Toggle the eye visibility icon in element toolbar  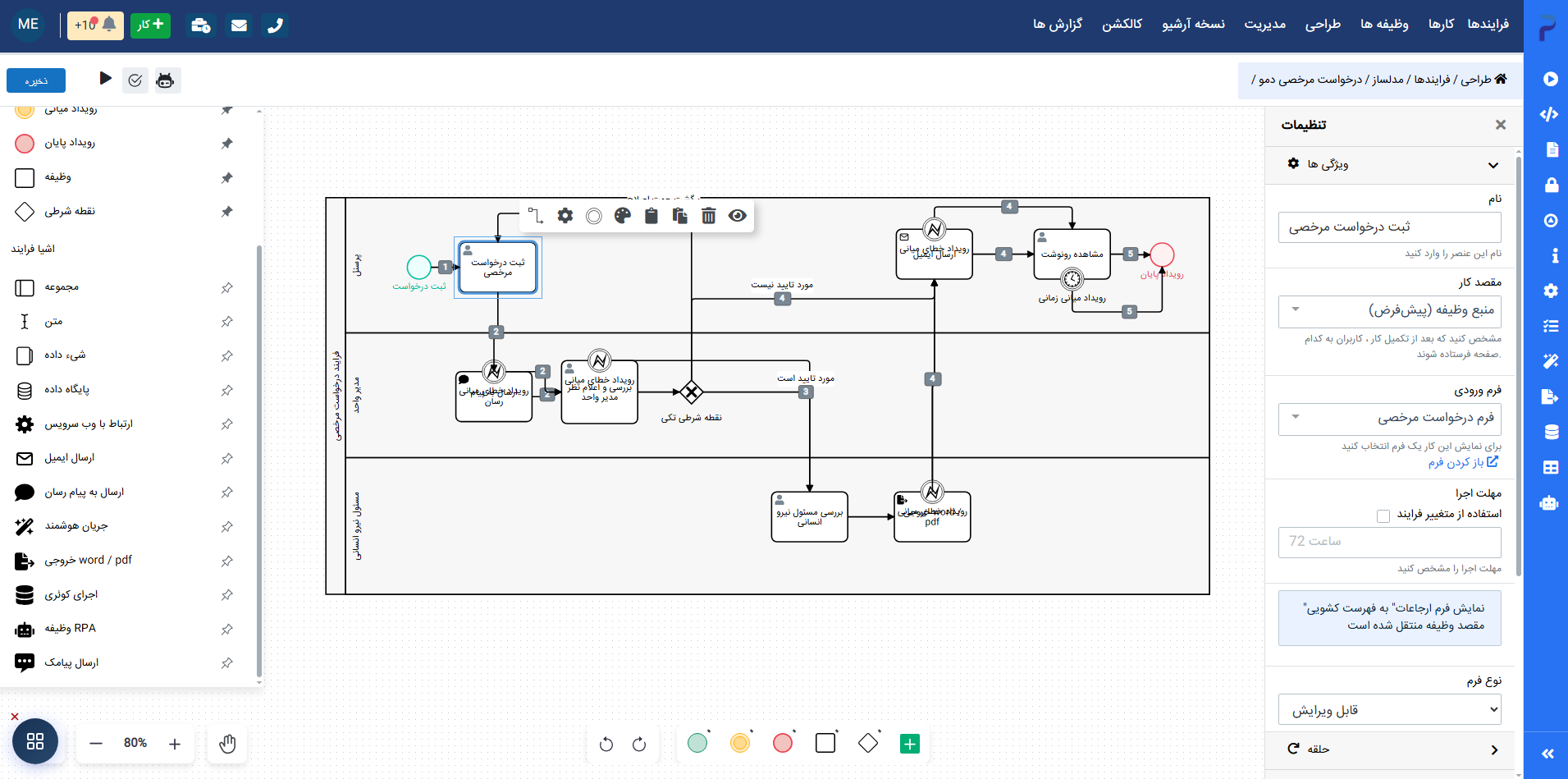pyautogui.click(x=738, y=216)
